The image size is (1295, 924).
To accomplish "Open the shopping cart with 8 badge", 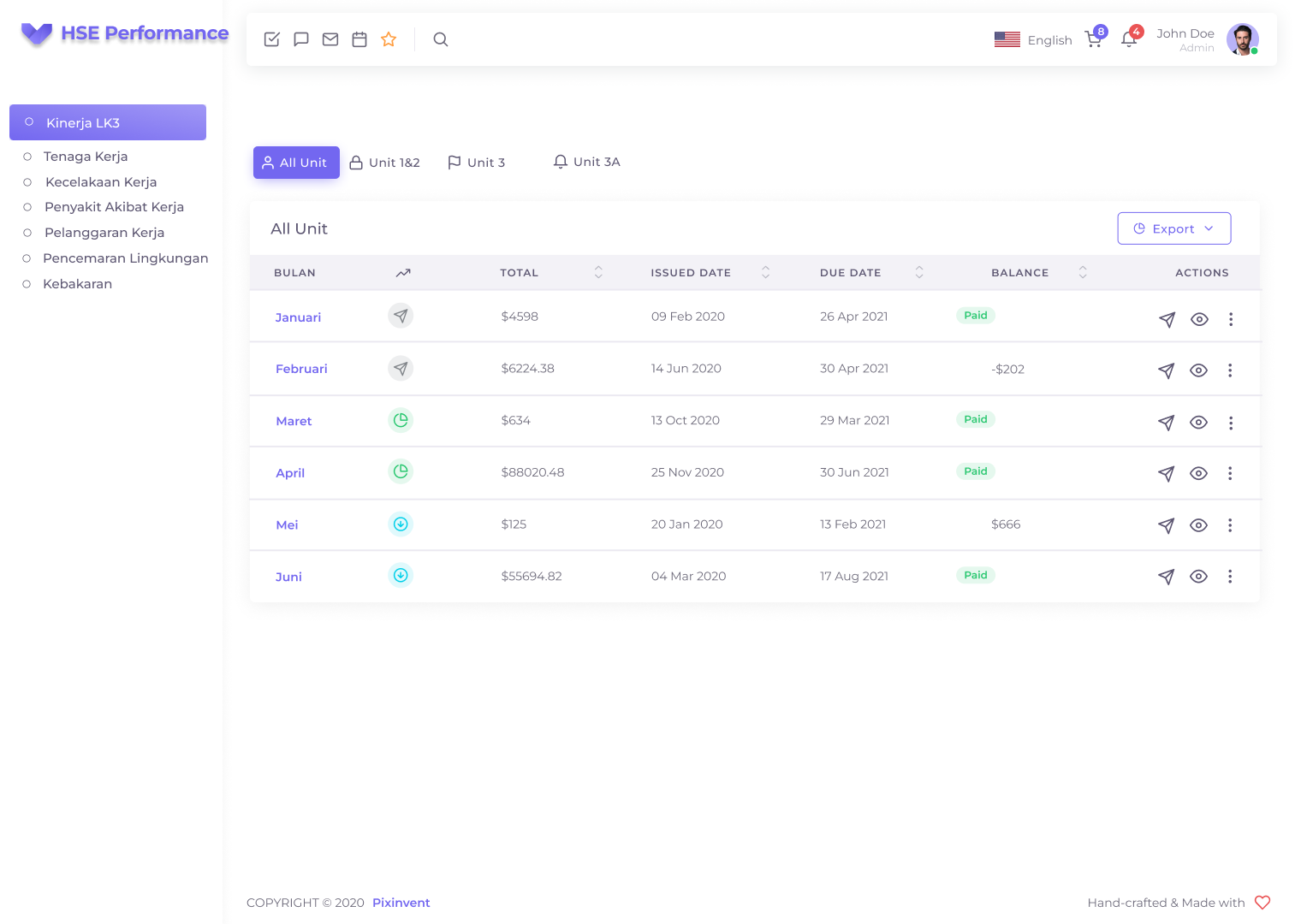I will [x=1094, y=39].
